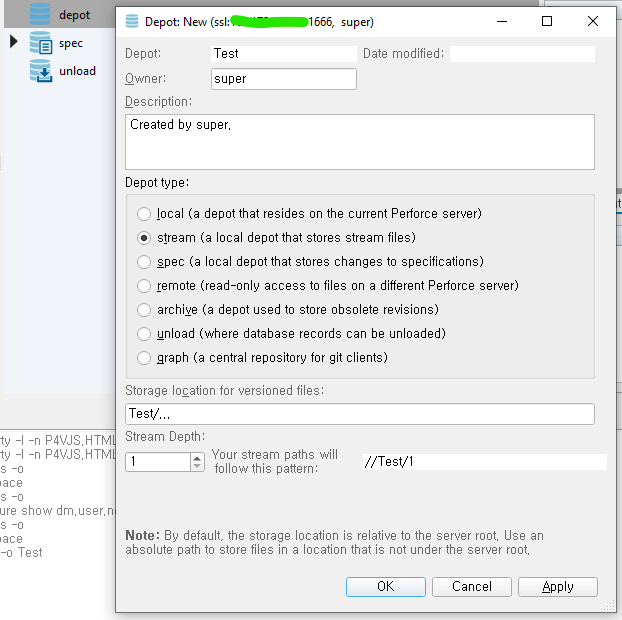
Task: Click the unload depot icon
Action: pos(40,71)
